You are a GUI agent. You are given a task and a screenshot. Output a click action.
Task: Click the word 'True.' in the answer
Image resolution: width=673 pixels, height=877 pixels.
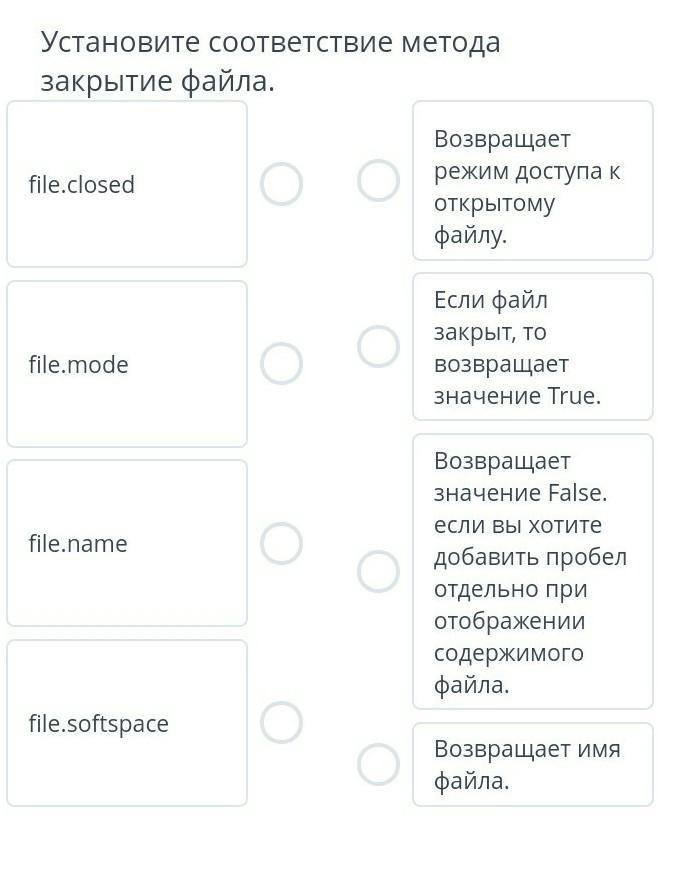(x=575, y=396)
